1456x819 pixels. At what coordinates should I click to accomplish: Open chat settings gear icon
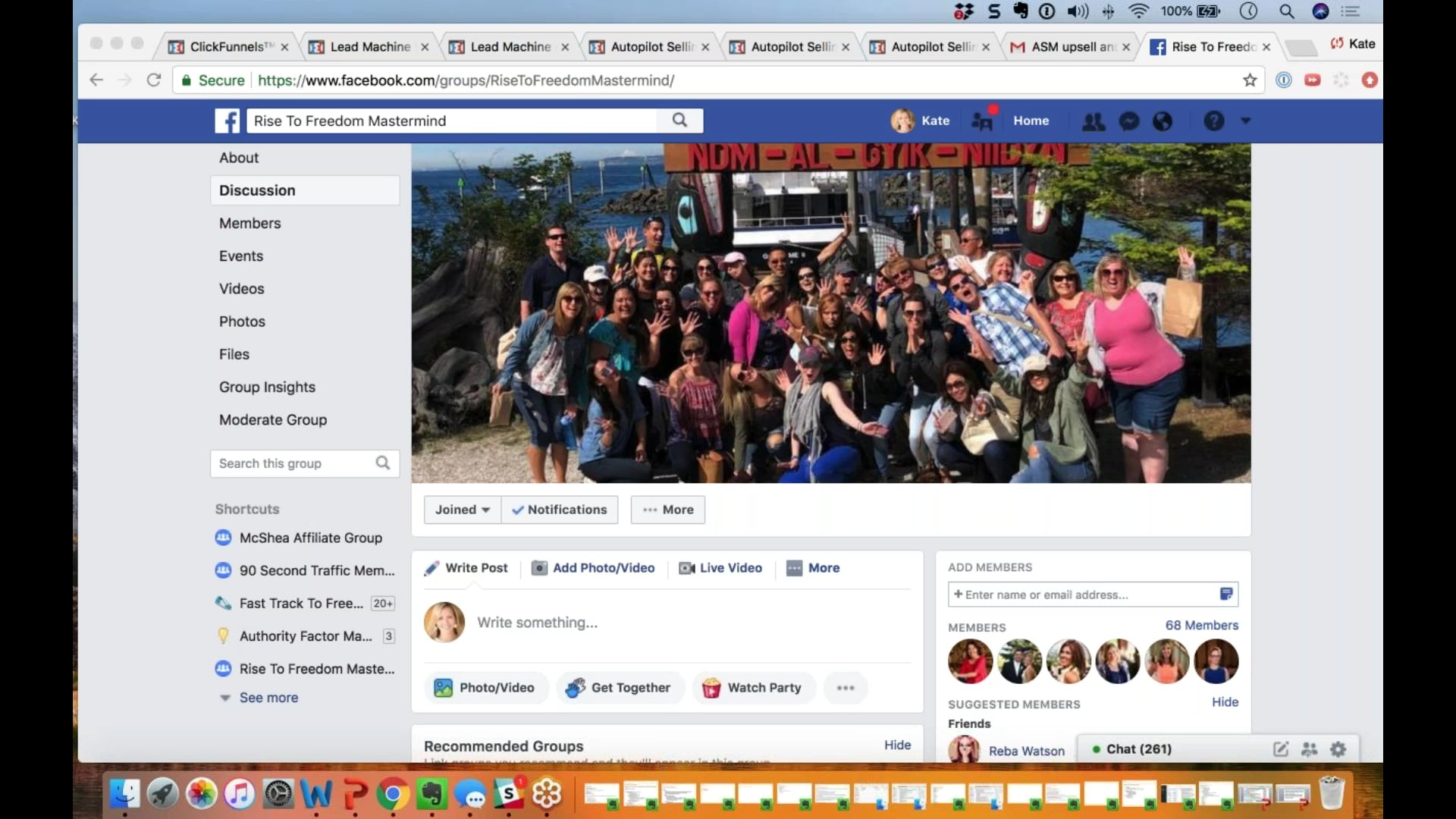(x=1338, y=749)
